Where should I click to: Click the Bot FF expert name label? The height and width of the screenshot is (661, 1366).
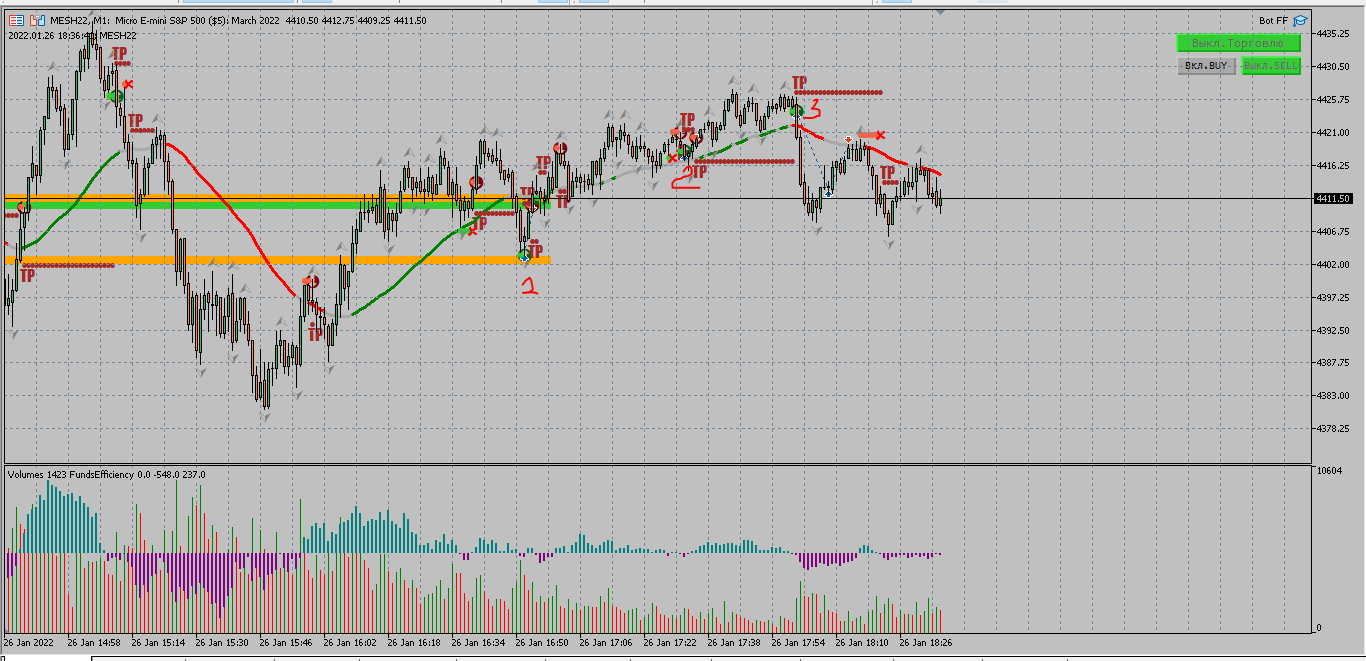click(1273, 20)
